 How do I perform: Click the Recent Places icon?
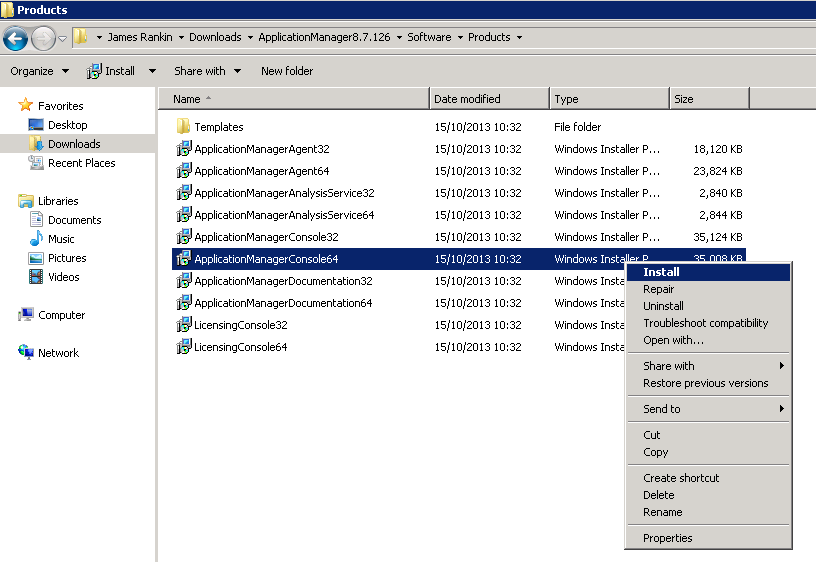pos(36,163)
